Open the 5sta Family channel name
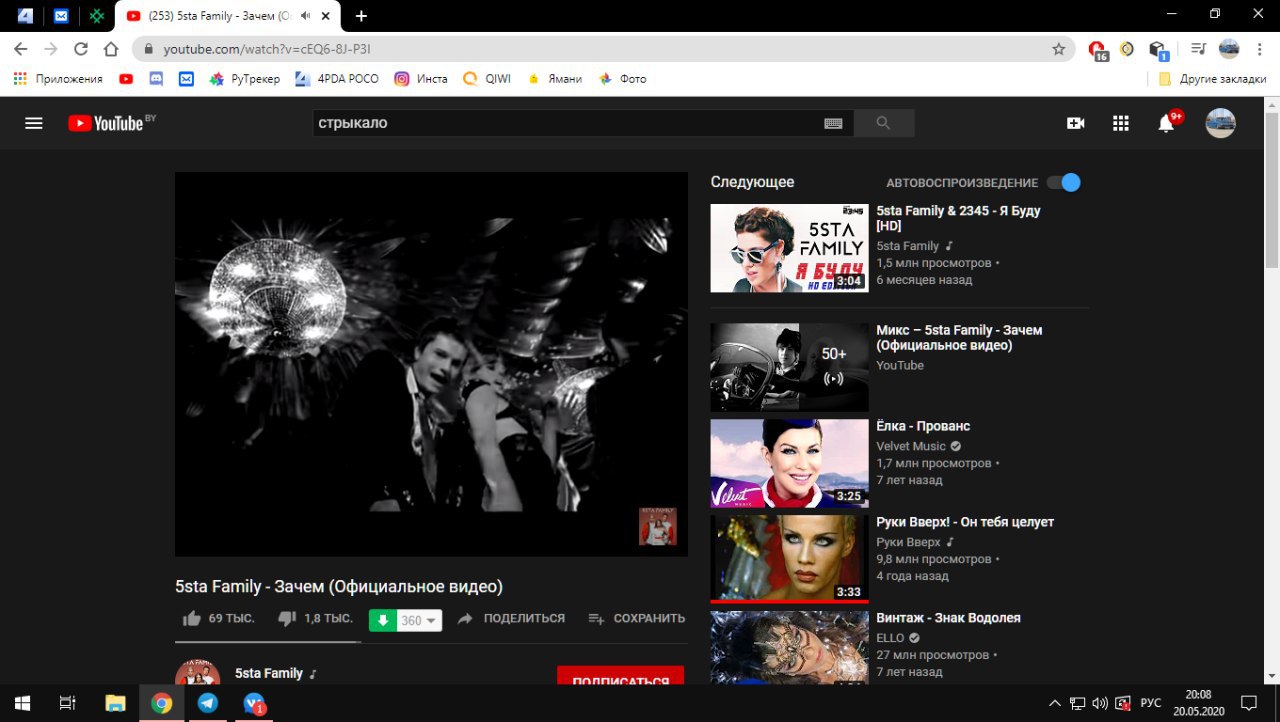Screen dimensions: 1280x722 (269, 674)
